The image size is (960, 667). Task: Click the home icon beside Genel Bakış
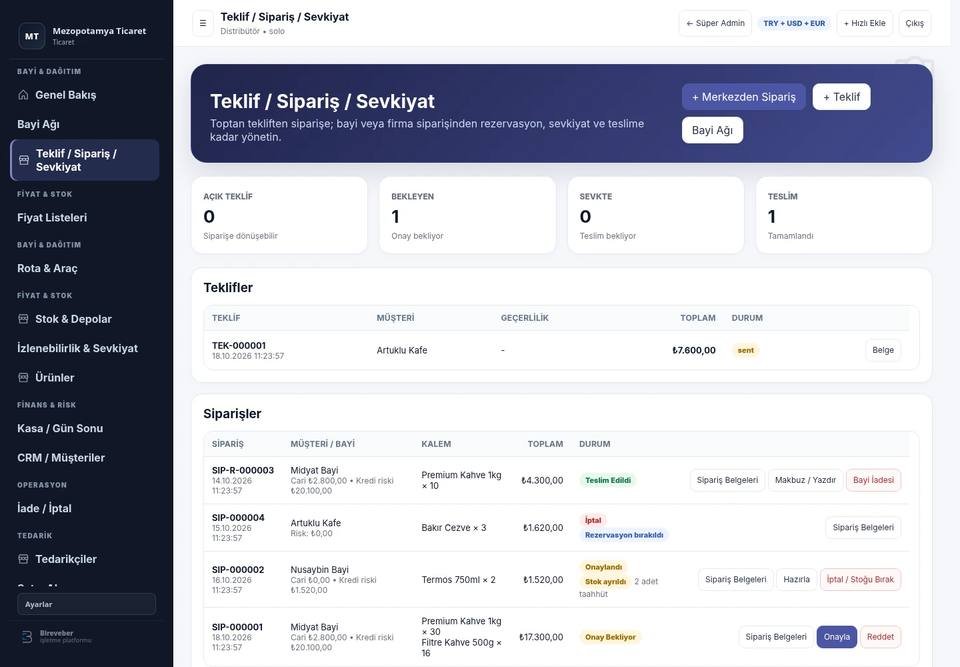(x=23, y=95)
